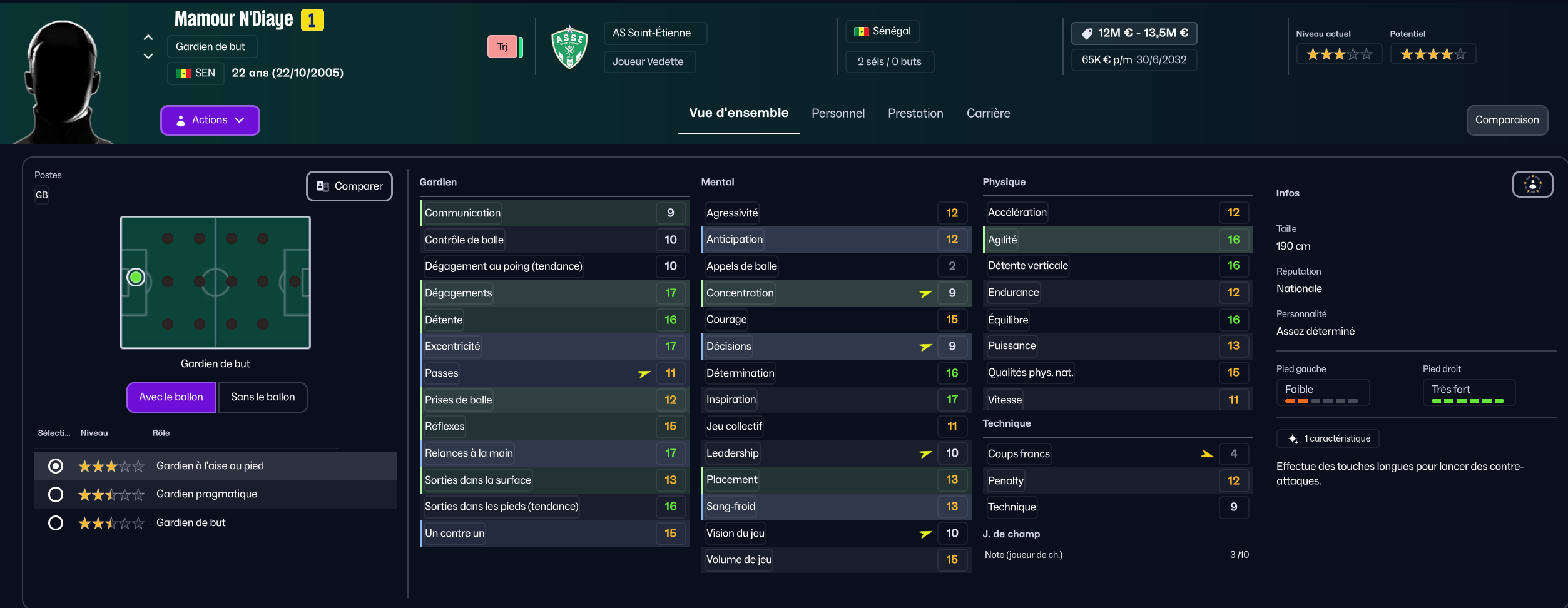1568x608 pixels.
Task: Click the Sénégal flag icon
Action: [862, 31]
